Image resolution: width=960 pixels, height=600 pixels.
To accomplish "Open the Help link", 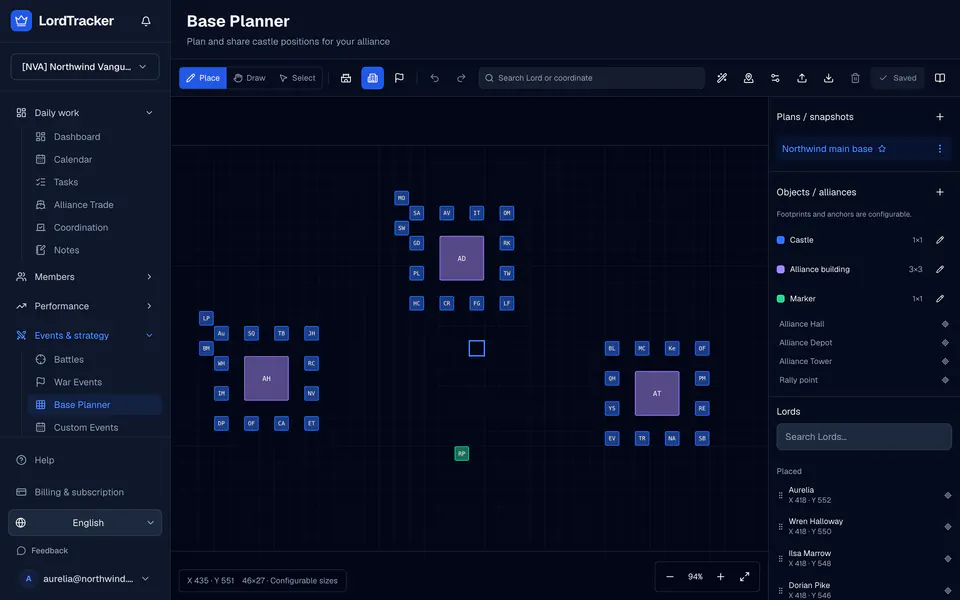I will [84, 460].
